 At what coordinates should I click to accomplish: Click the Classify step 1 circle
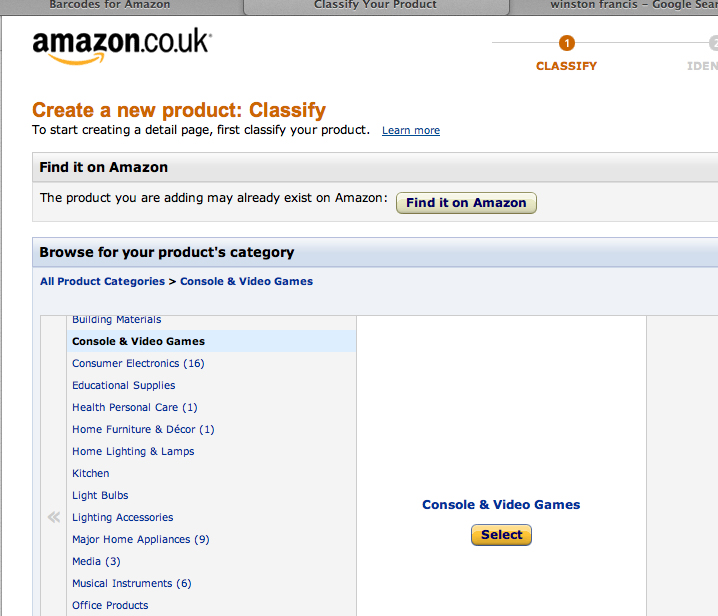click(x=567, y=43)
